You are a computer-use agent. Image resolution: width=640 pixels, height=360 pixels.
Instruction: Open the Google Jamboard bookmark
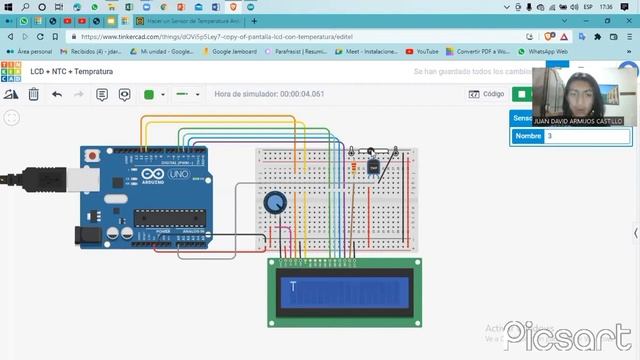tap(229, 52)
